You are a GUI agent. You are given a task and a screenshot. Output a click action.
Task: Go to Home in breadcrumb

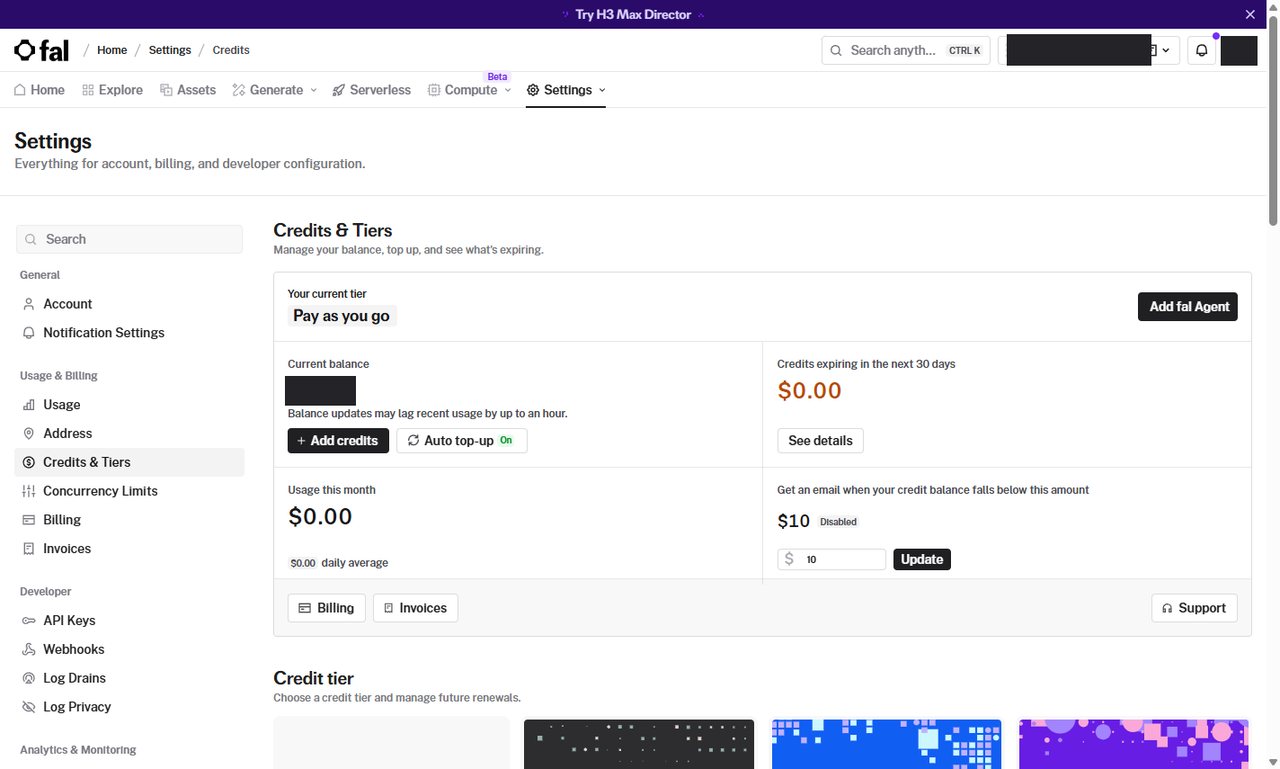pyautogui.click(x=112, y=50)
